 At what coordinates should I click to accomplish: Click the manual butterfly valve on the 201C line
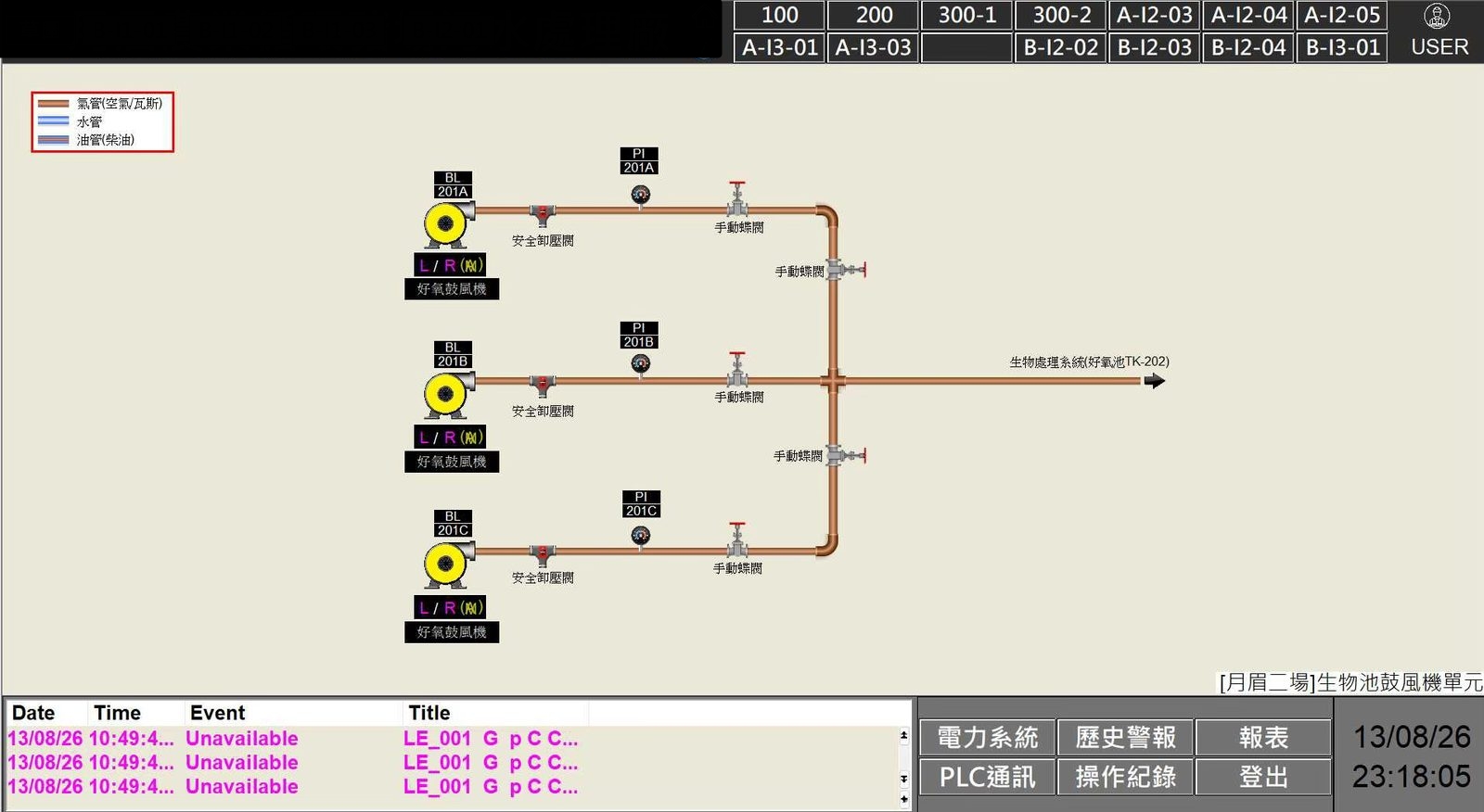click(737, 540)
